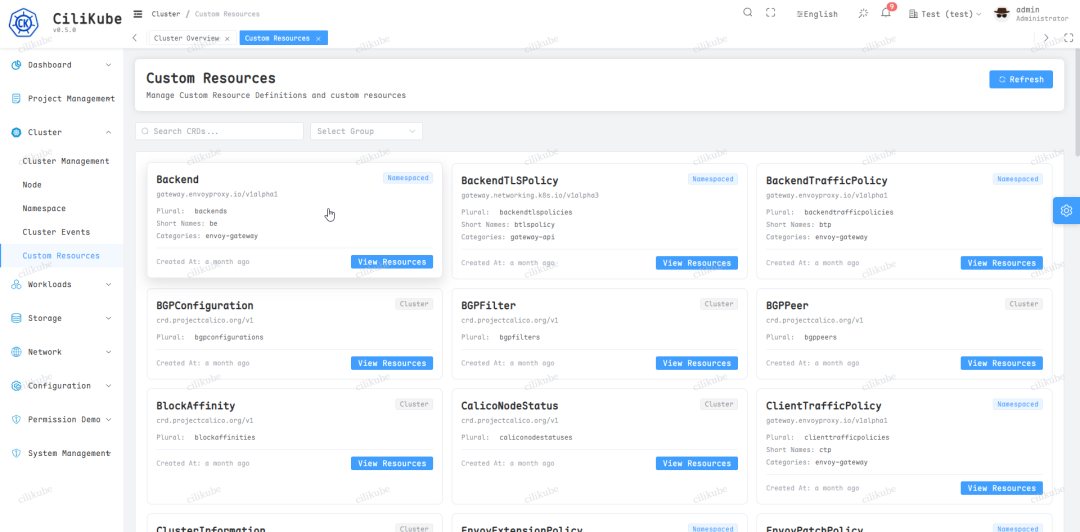View Resources for BGPConfiguration
The image size is (1080, 532).
(392, 363)
